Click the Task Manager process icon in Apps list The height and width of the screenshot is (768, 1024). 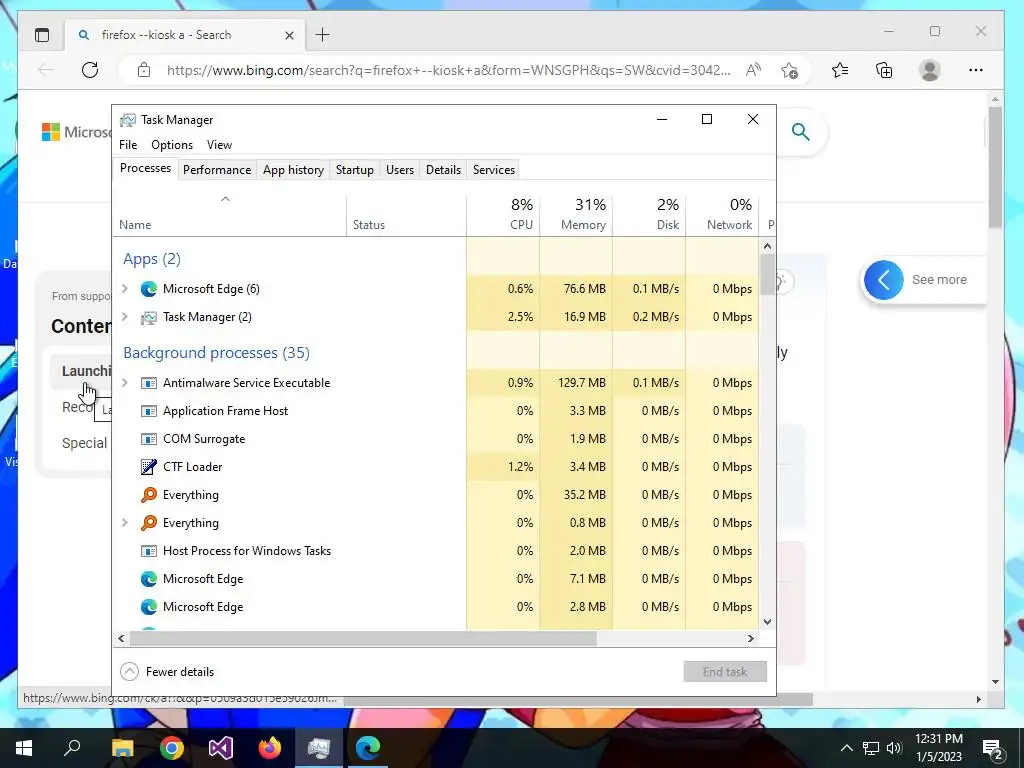coord(149,317)
